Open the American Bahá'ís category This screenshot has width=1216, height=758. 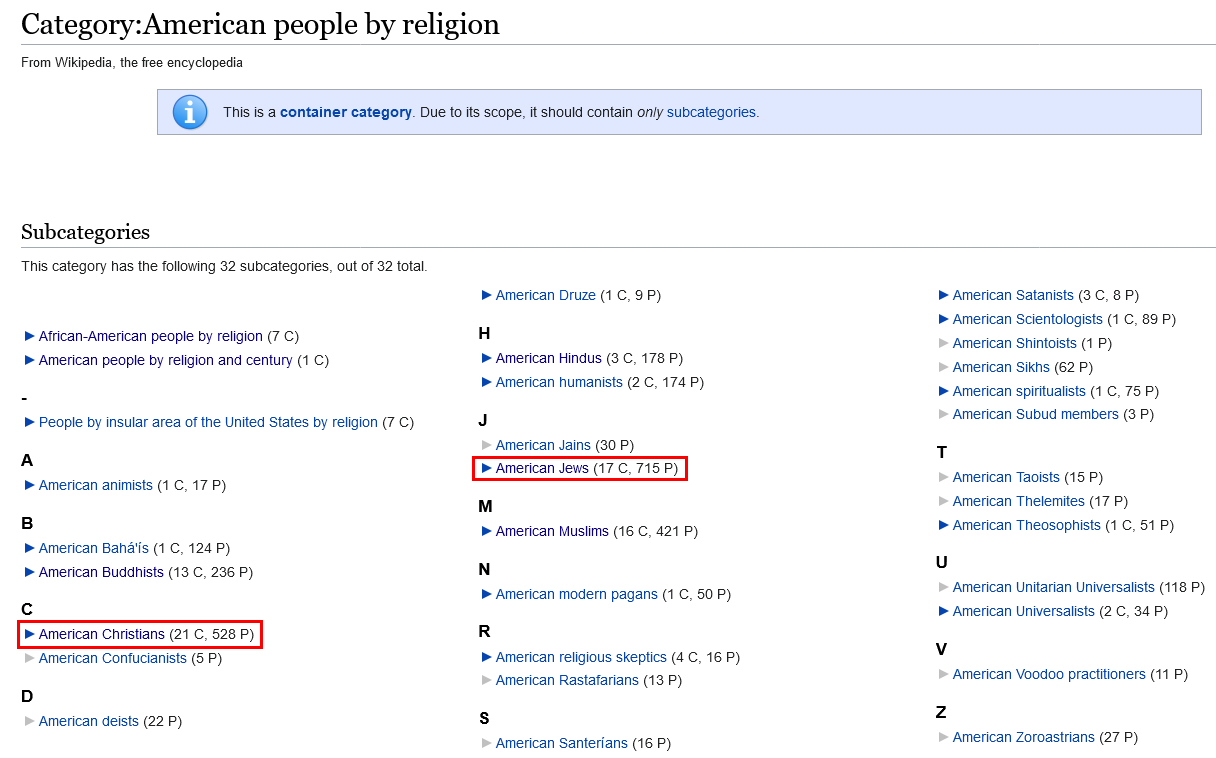[94, 548]
